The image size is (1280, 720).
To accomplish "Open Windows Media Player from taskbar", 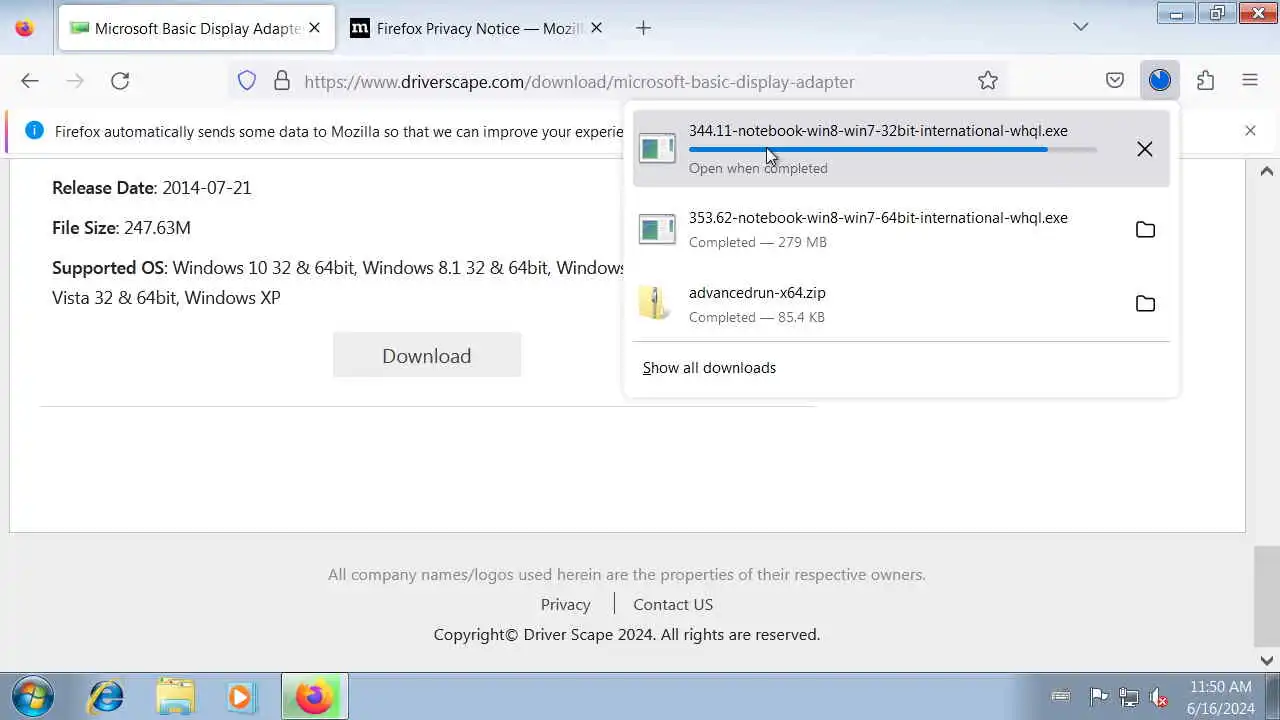I will tap(240, 697).
